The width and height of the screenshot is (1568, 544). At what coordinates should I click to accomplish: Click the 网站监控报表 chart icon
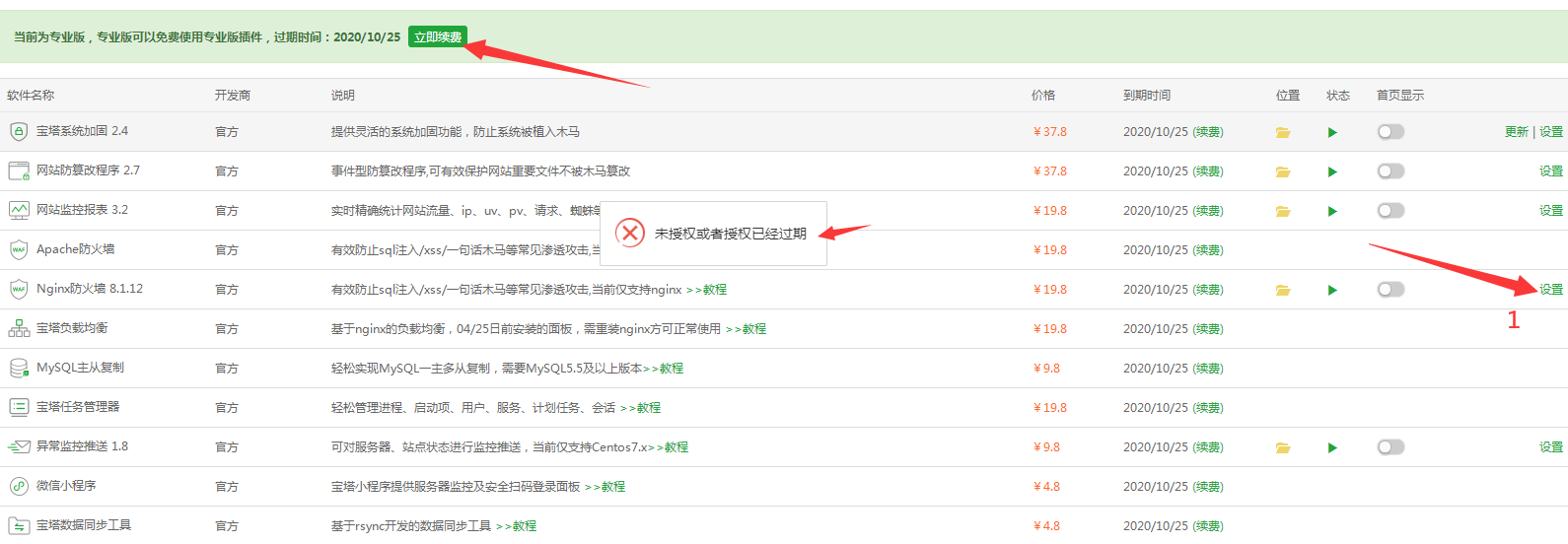(19, 210)
